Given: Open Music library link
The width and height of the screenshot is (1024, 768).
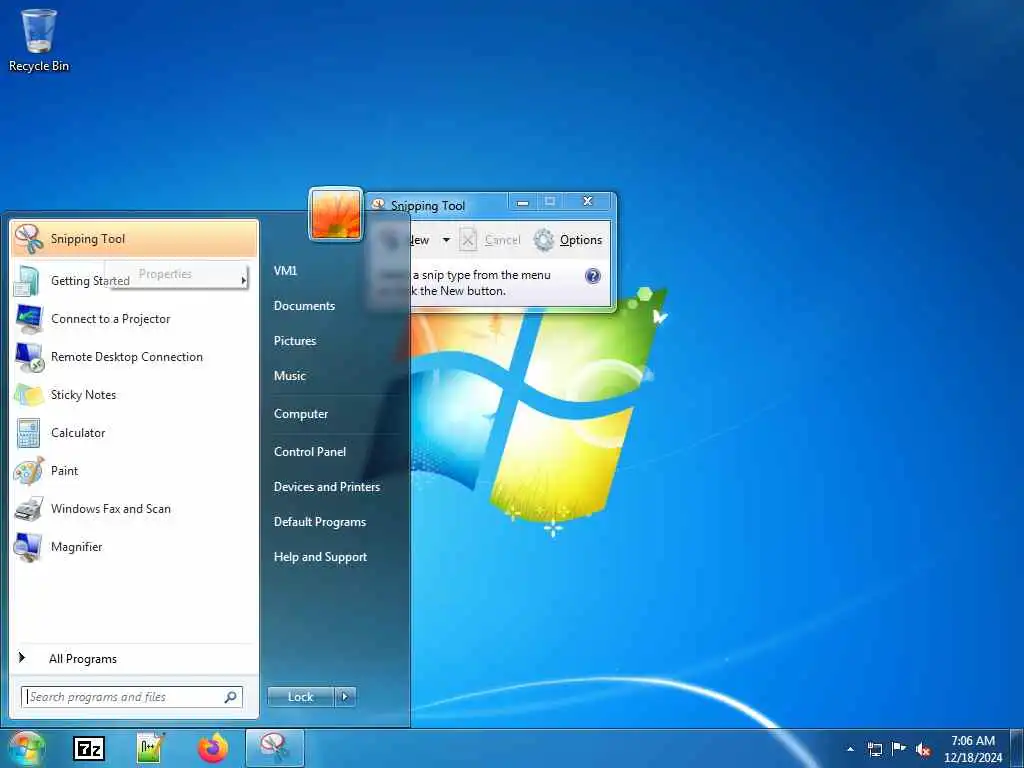Looking at the screenshot, I should pos(289,376).
